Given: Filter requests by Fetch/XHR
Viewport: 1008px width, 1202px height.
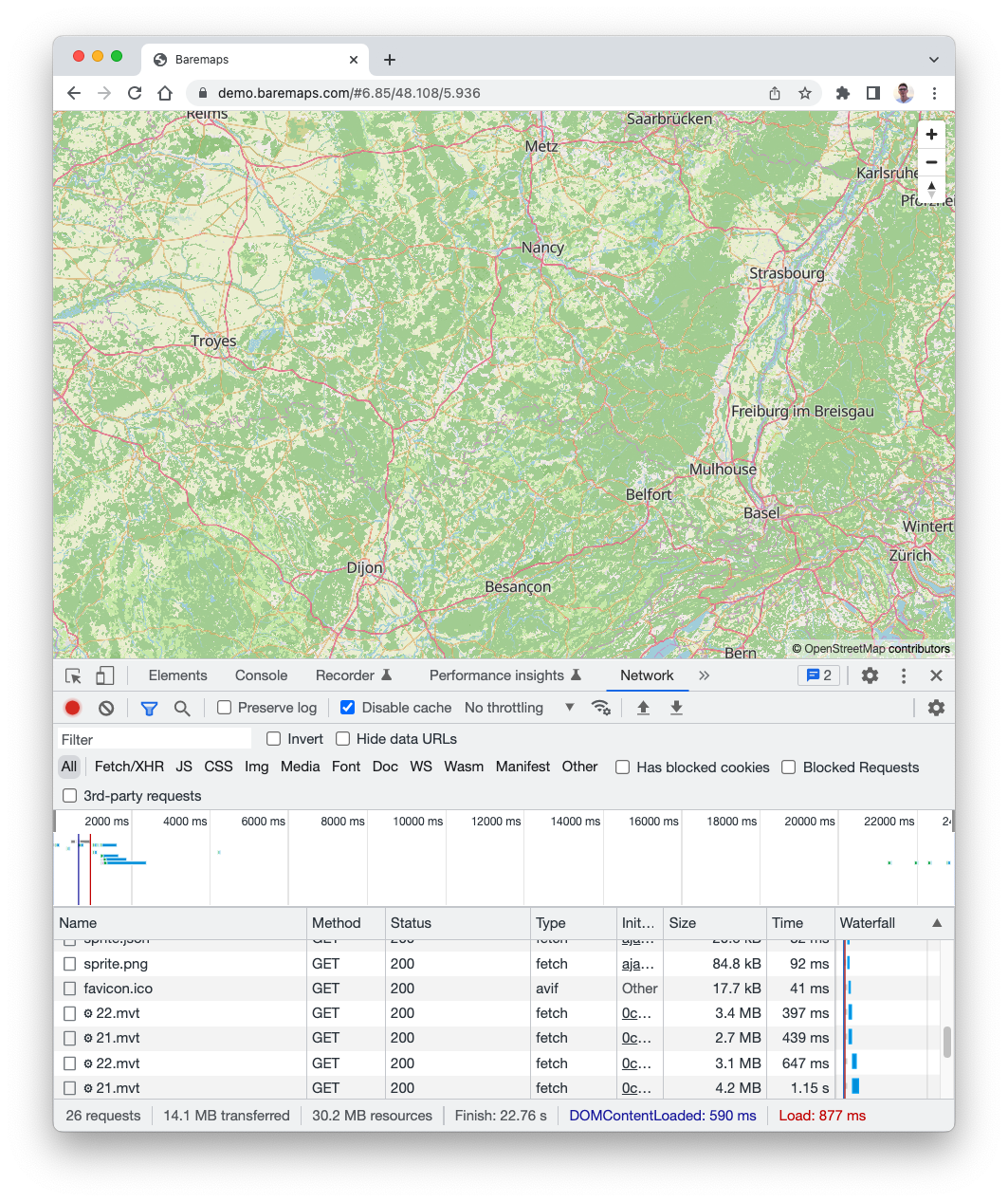Looking at the screenshot, I should 128,767.
